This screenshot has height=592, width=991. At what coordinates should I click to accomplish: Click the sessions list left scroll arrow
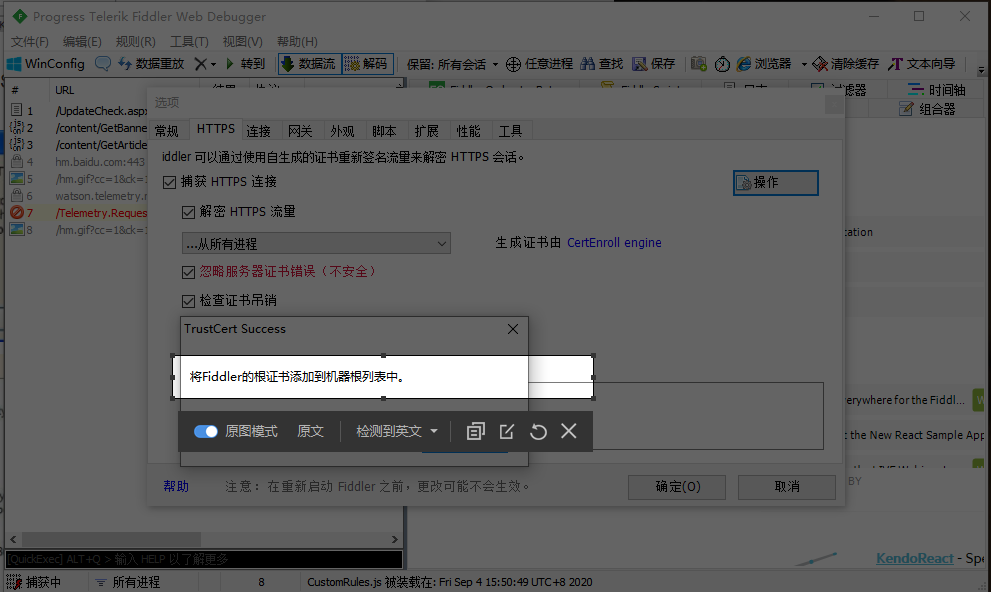(x=13, y=539)
